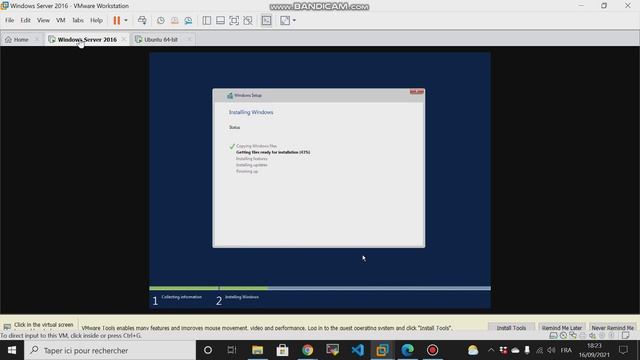
Task: Click the sound card status icon
Action: (x=592, y=336)
